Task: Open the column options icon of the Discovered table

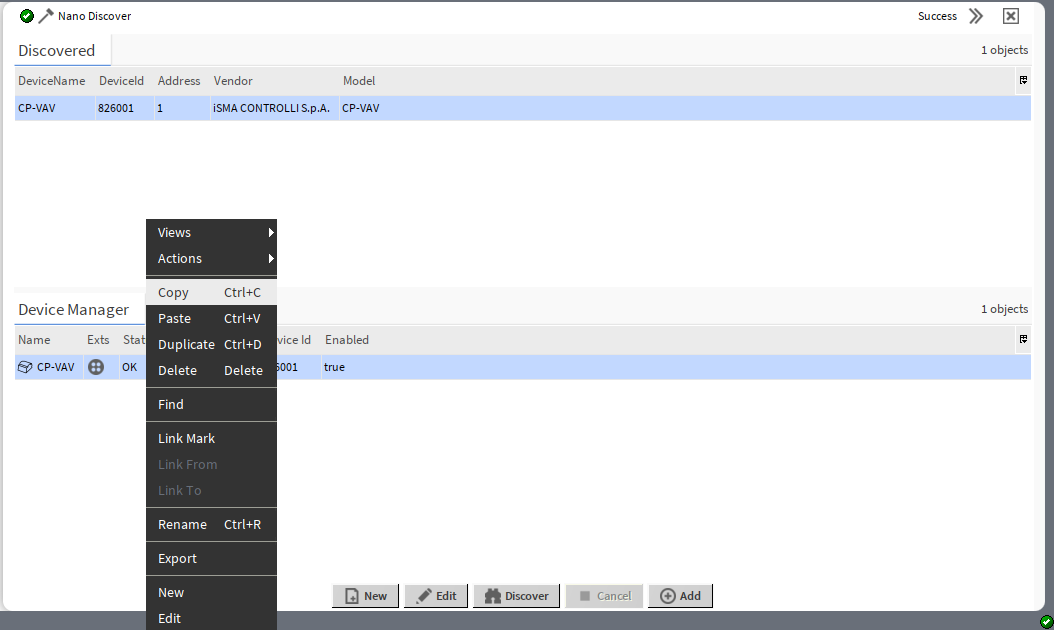Action: click(x=1021, y=81)
